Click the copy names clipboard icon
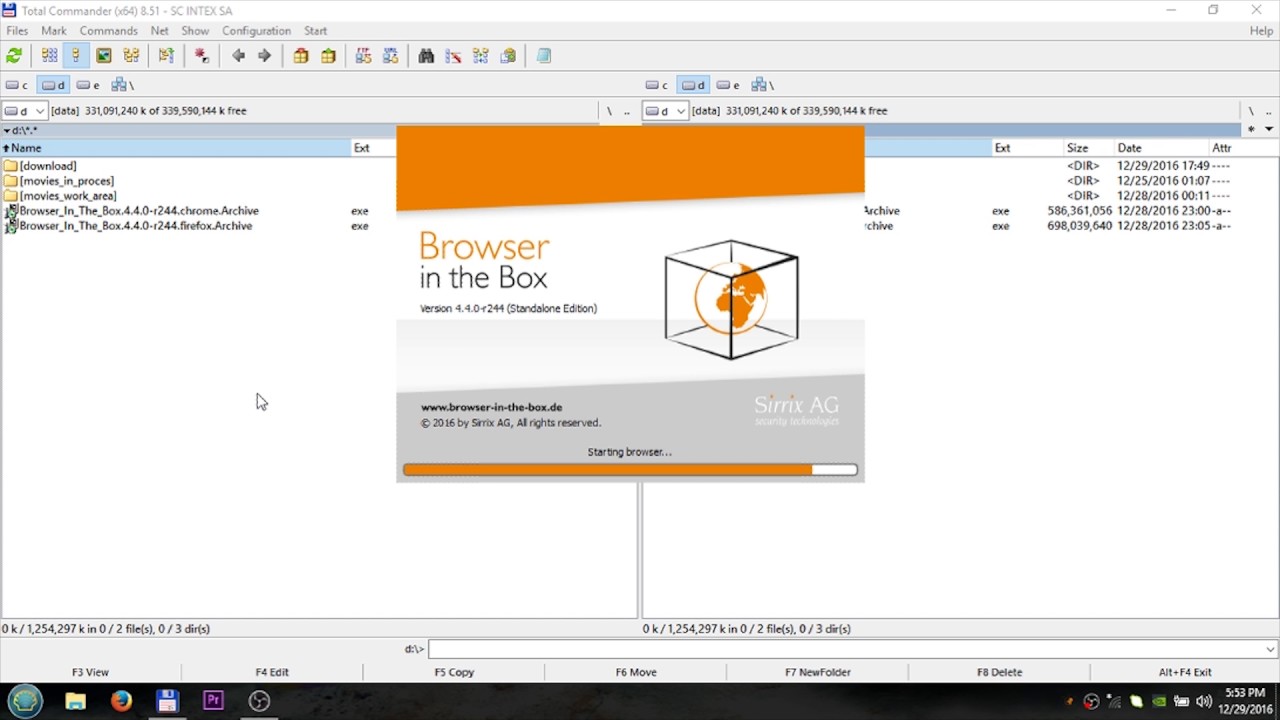Viewport: 1280px width, 720px height. (x=508, y=56)
